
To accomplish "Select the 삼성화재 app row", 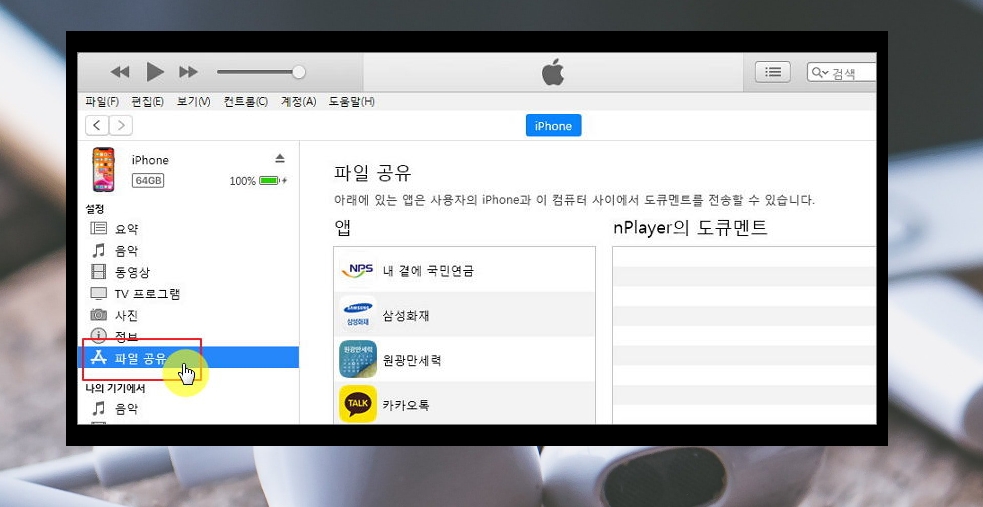I will coord(465,315).
